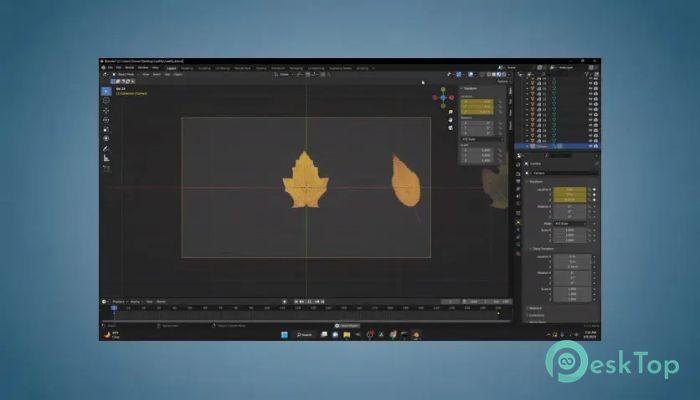Toggle X-ray mode in viewport header

coord(482,75)
